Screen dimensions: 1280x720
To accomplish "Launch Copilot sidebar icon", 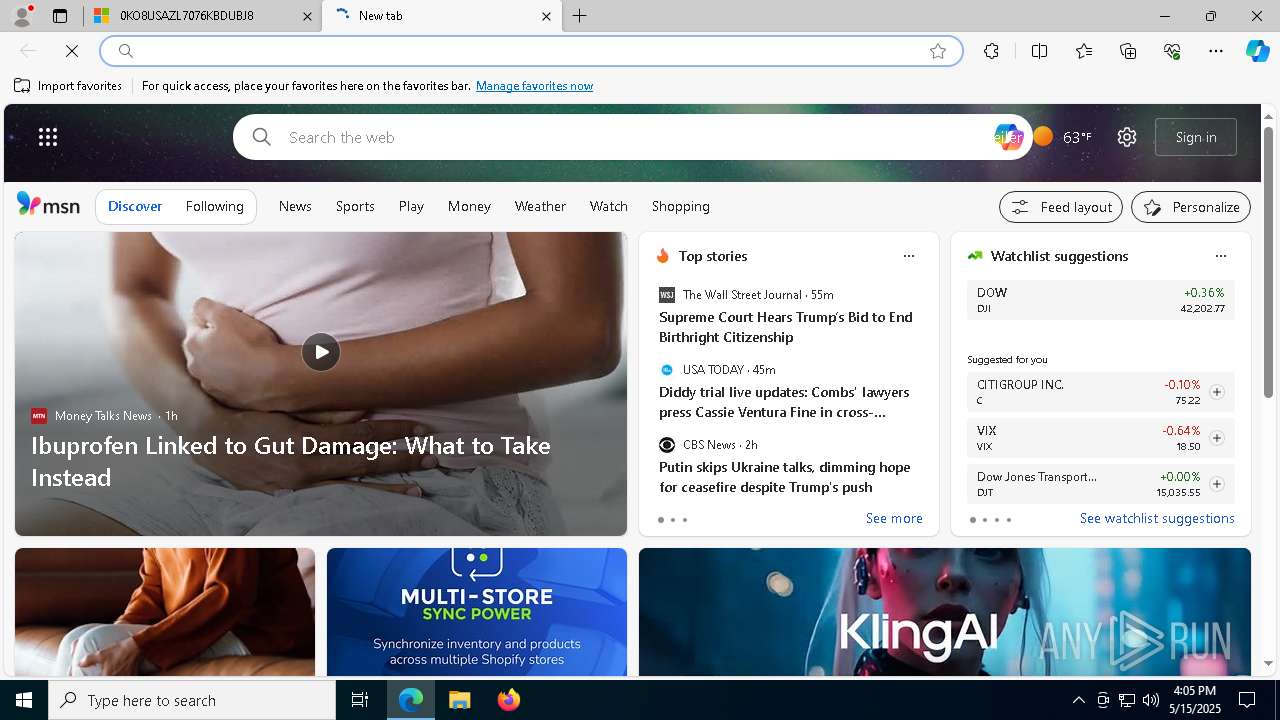I will (x=1257, y=51).
